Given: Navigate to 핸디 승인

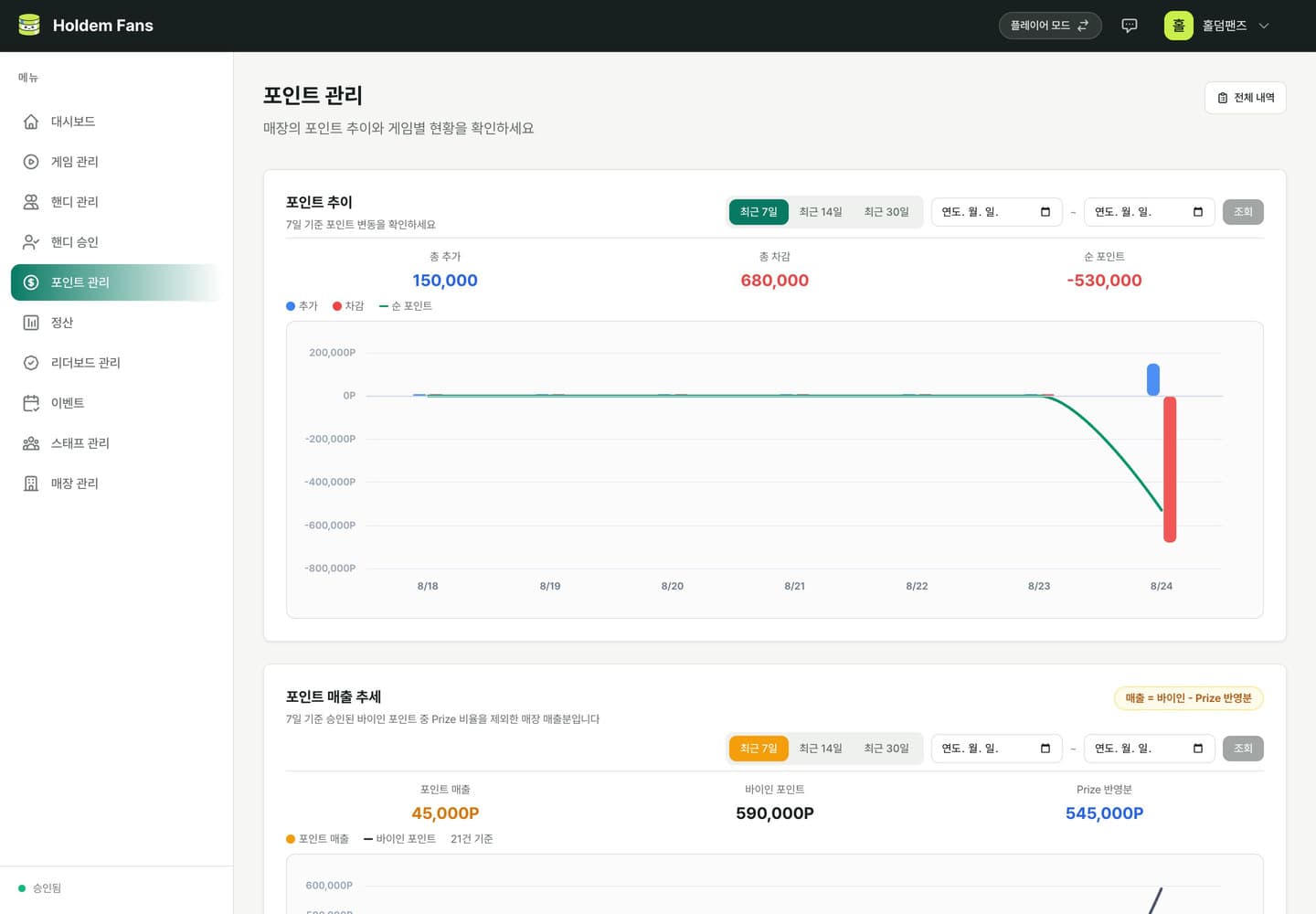Looking at the screenshot, I should coord(116,242).
